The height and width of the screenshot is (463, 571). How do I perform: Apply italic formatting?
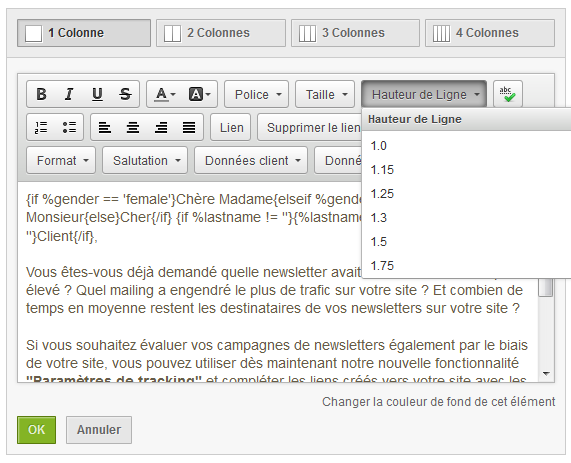coord(69,94)
